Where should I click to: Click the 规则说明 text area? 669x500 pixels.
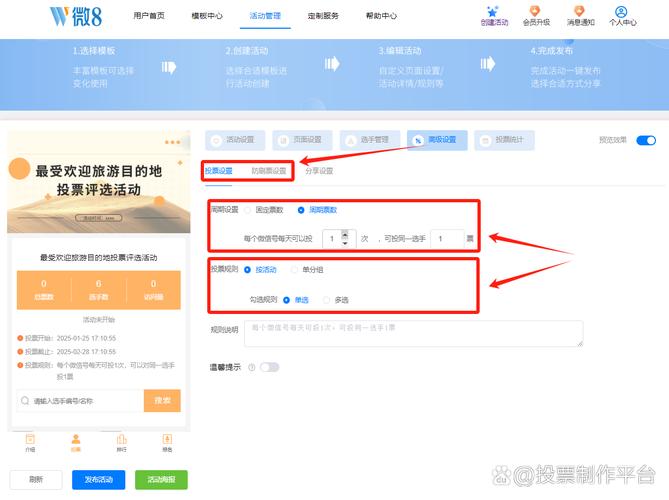point(413,333)
